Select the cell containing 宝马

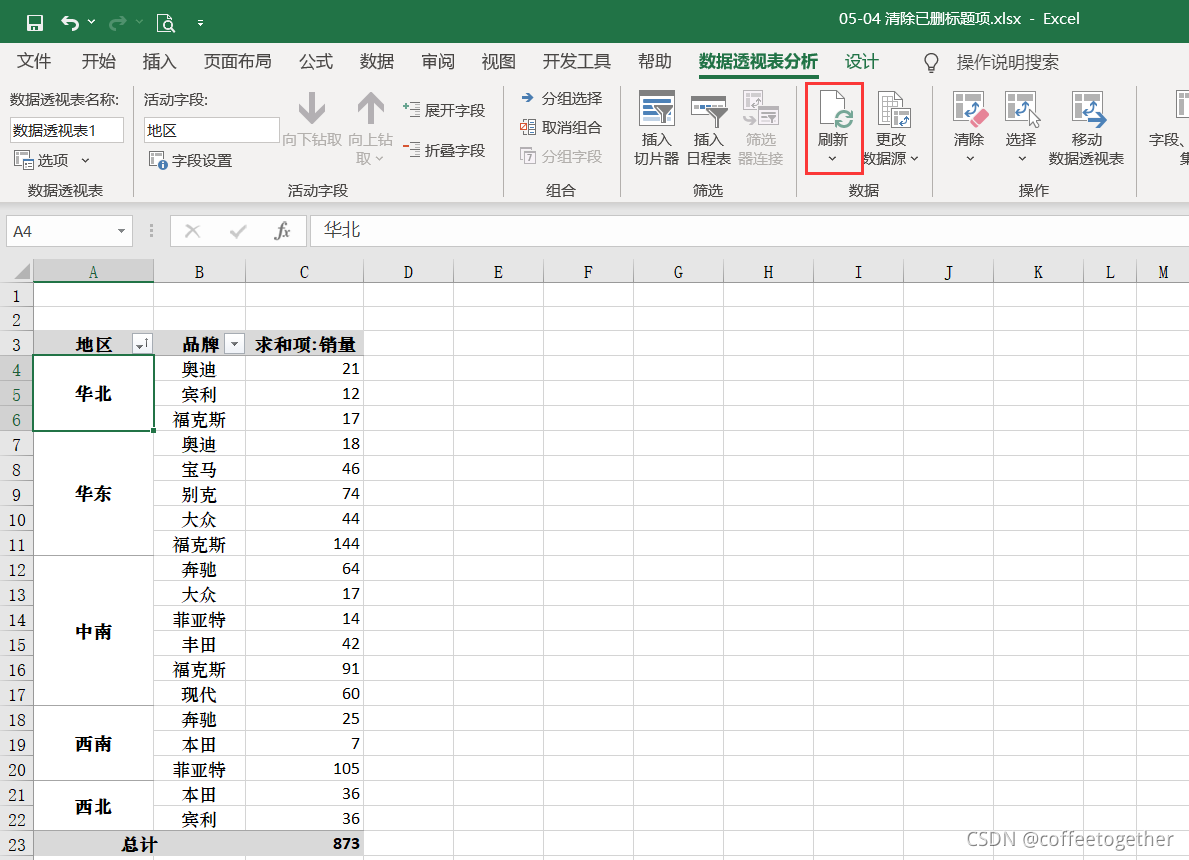199,469
